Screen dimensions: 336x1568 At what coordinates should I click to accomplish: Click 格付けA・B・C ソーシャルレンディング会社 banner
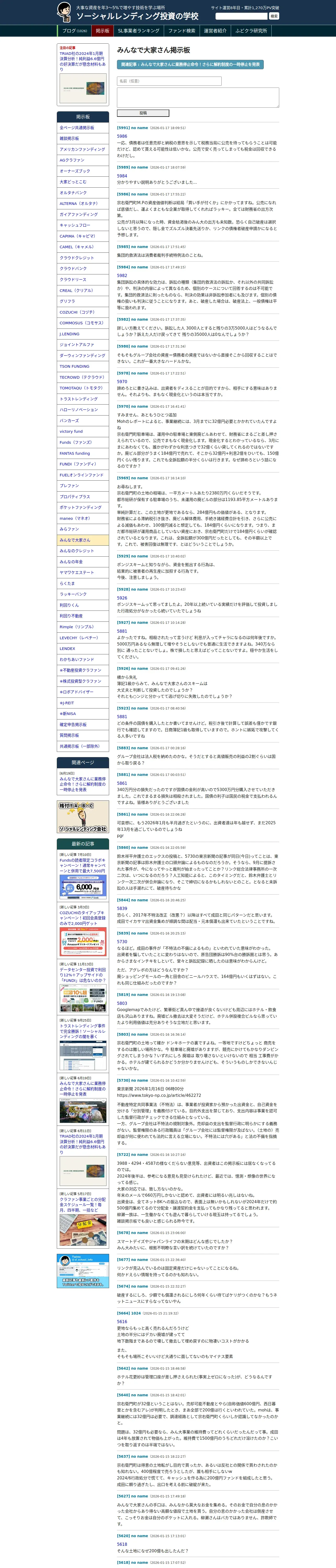[x=83, y=817]
